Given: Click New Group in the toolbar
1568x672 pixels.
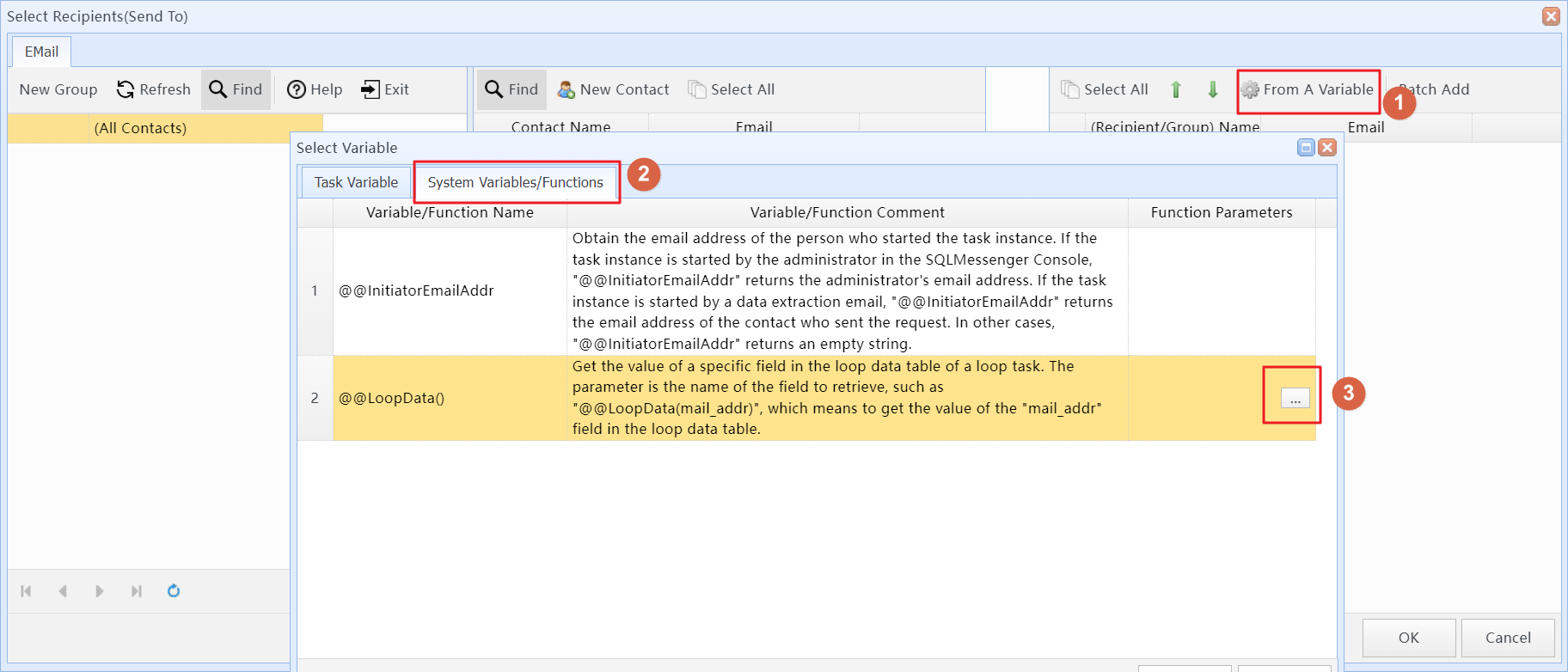Looking at the screenshot, I should (x=58, y=89).
